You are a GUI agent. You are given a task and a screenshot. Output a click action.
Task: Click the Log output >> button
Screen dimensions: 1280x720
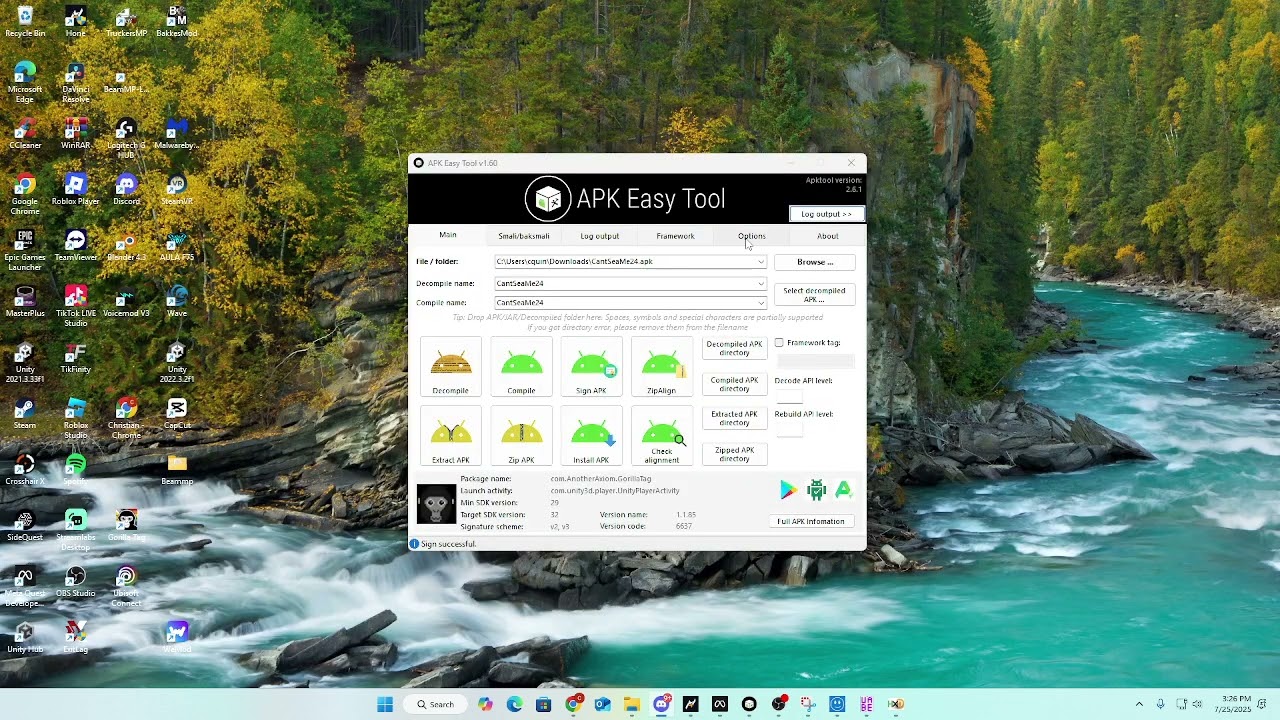coord(826,214)
